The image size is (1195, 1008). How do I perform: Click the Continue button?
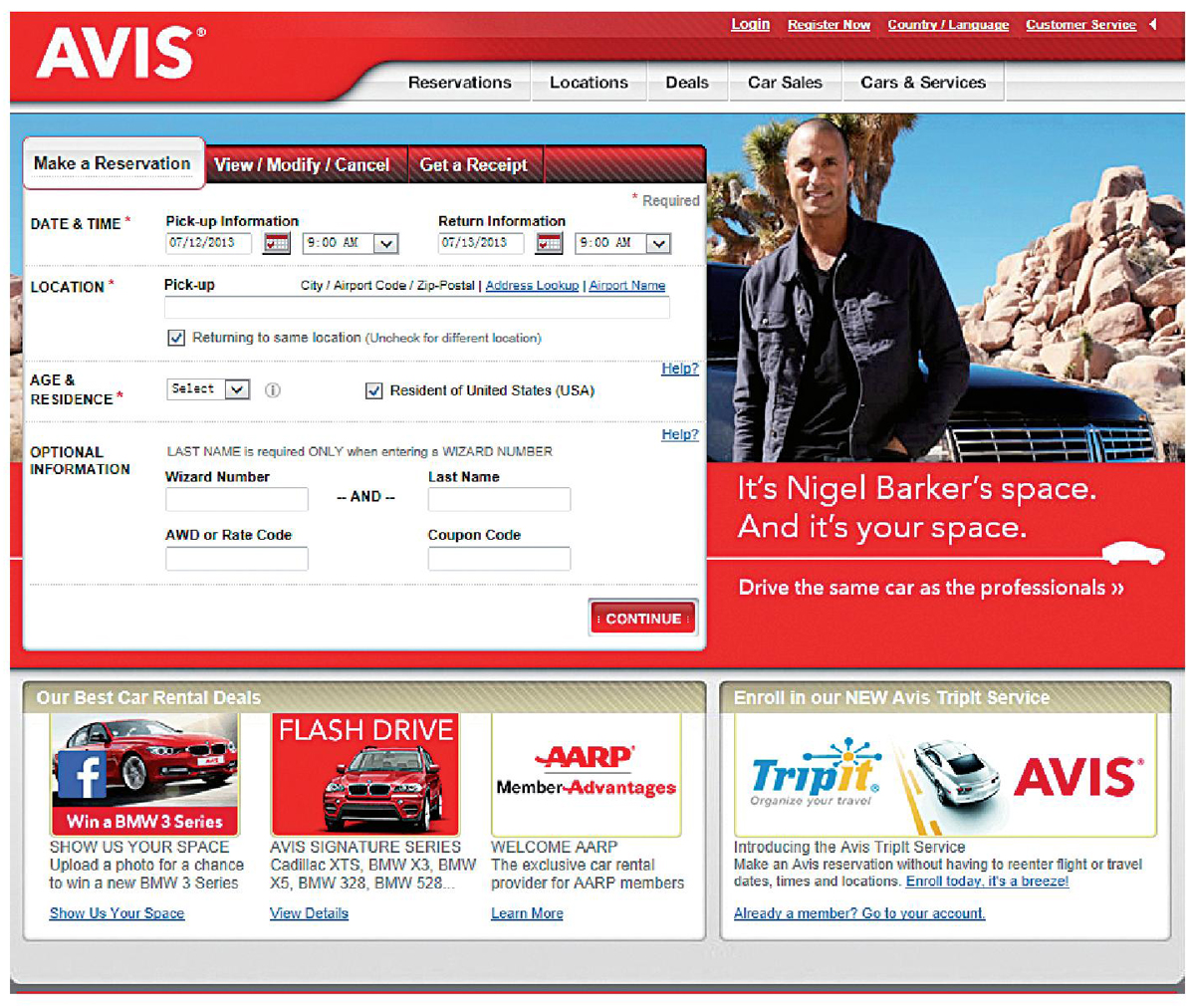point(643,619)
